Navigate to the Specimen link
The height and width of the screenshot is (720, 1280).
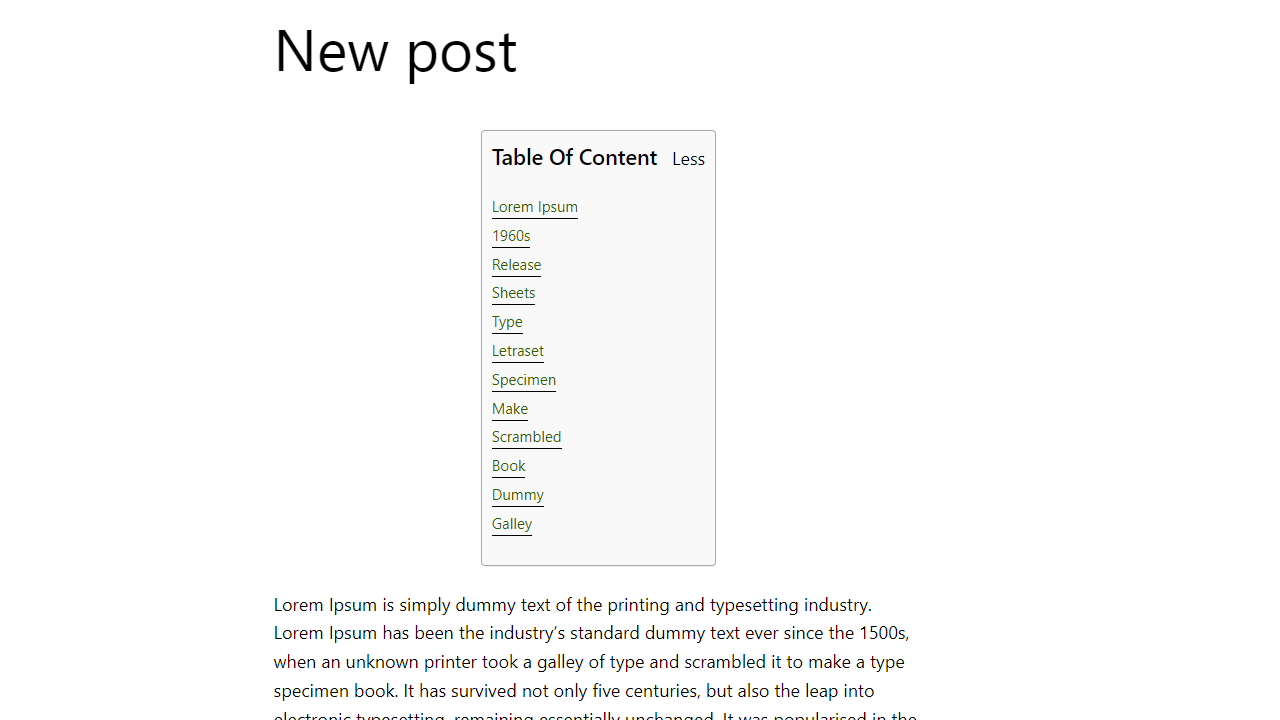523,380
